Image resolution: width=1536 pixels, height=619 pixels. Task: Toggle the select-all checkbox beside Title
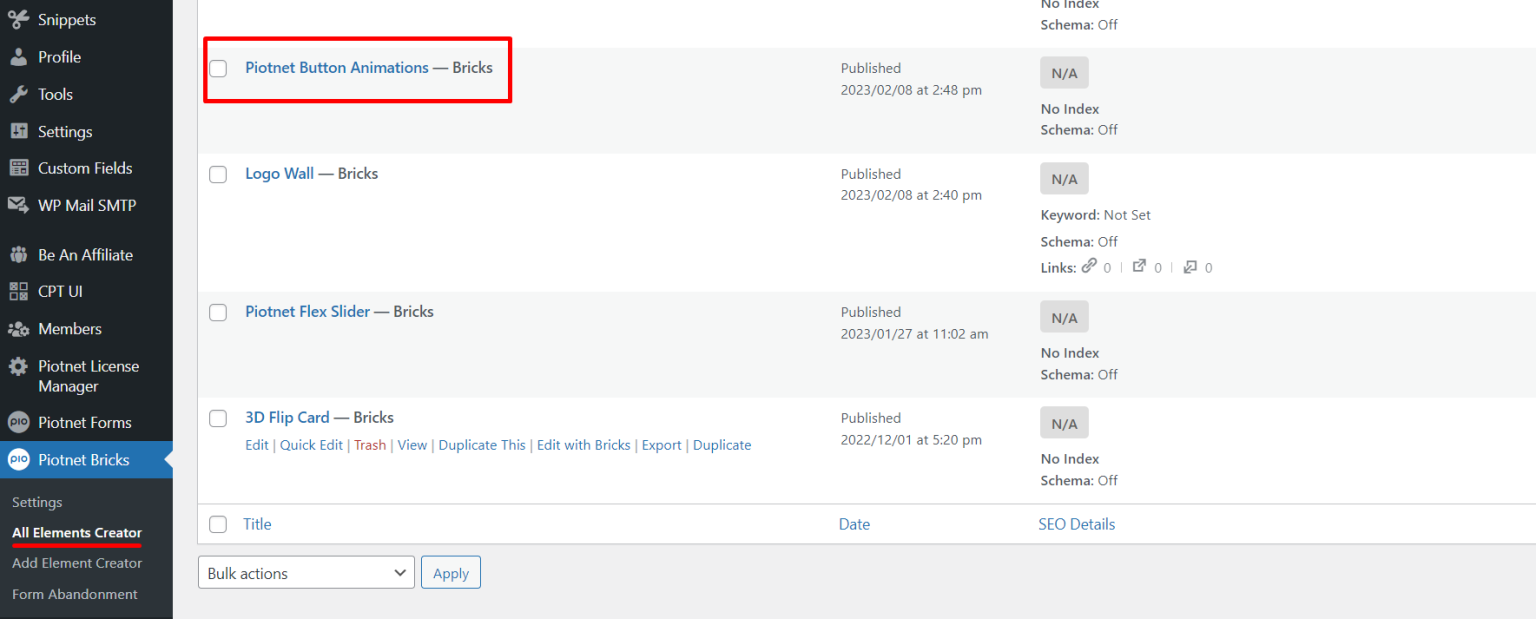tap(218, 524)
